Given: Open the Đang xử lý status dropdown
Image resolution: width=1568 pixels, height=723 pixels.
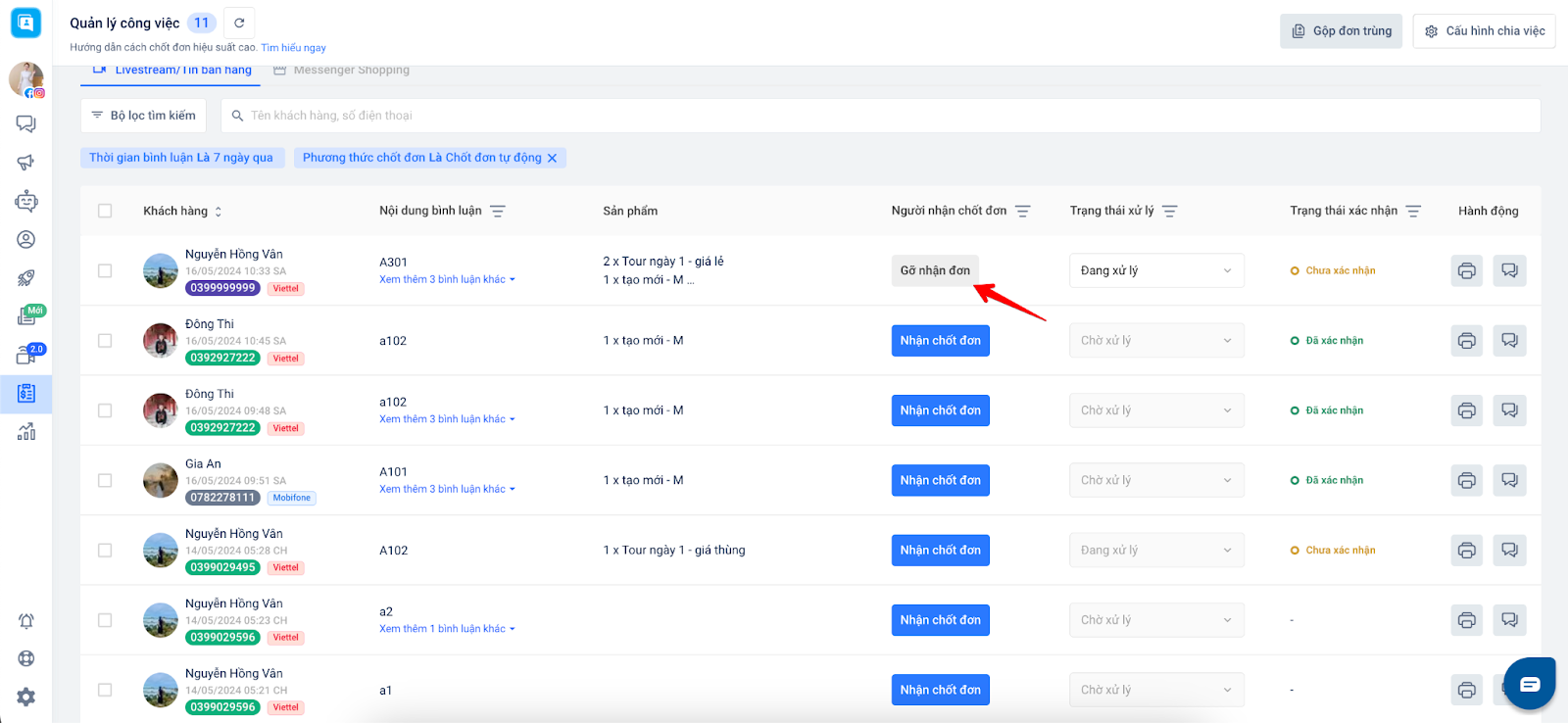Looking at the screenshot, I should 1155,270.
